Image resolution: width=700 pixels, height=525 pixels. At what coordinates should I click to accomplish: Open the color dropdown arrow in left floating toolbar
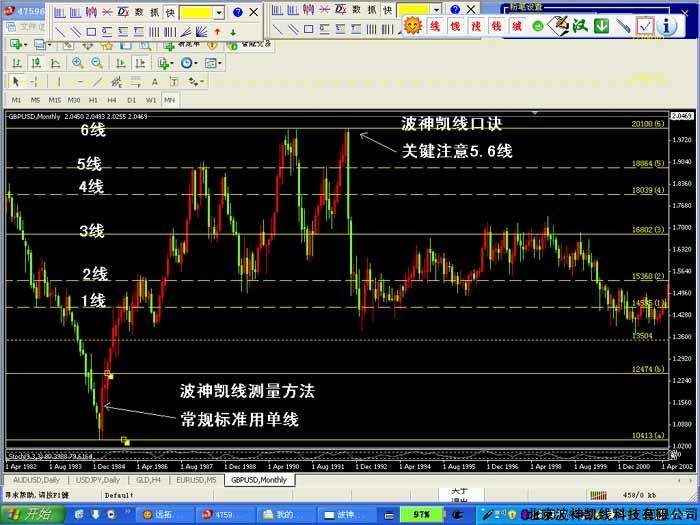(218, 12)
